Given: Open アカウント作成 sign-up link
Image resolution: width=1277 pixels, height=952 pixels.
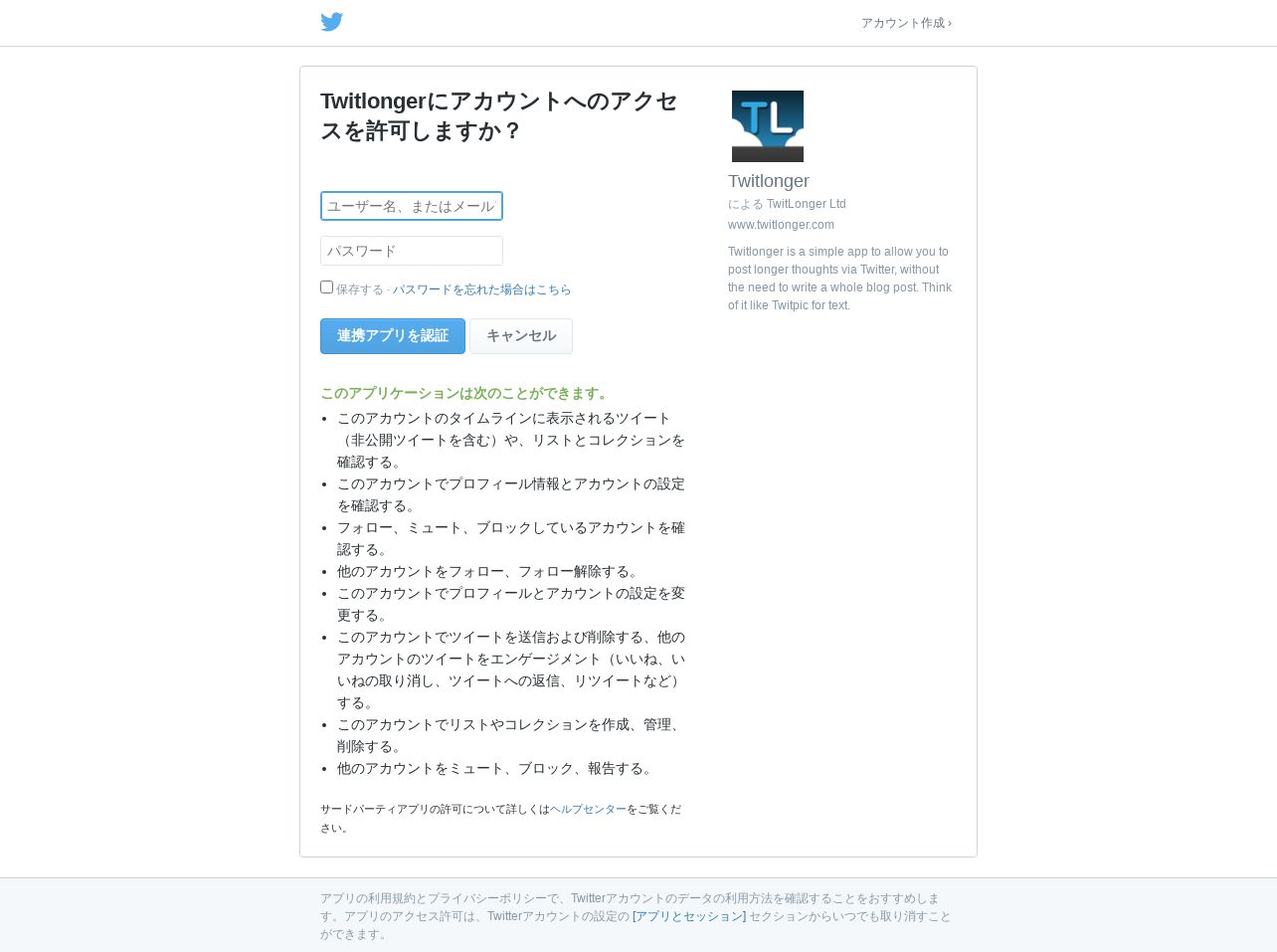Looking at the screenshot, I should [906, 23].
